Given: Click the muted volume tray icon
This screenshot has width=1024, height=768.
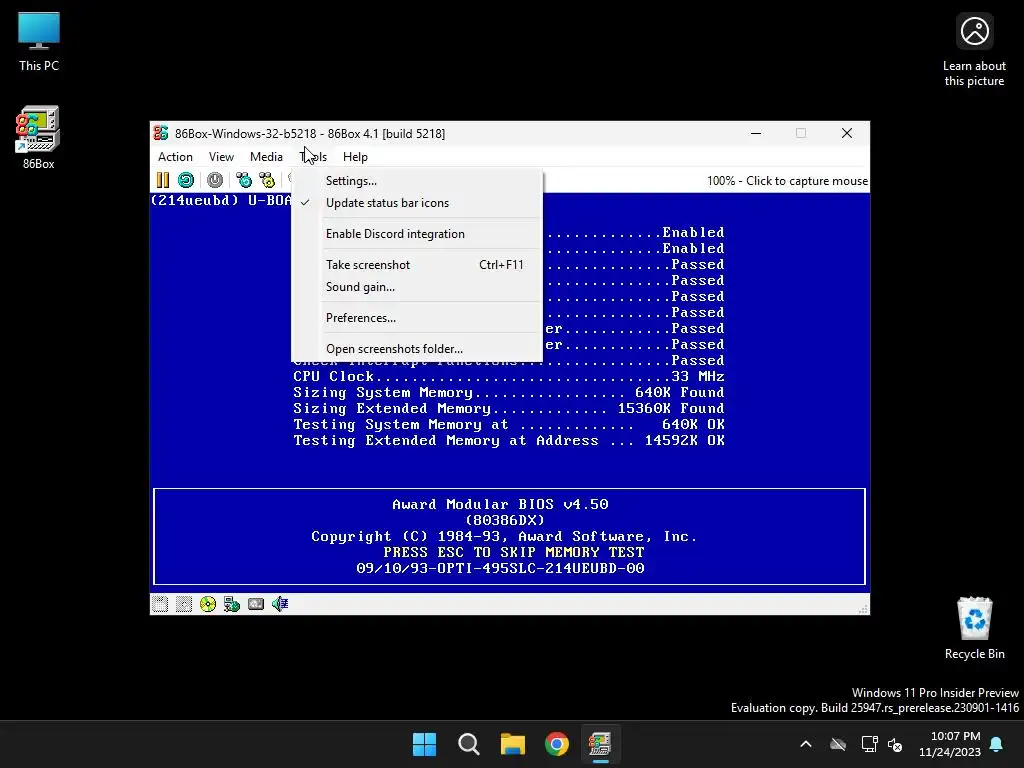Looking at the screenshot, I should pos(895,744).
